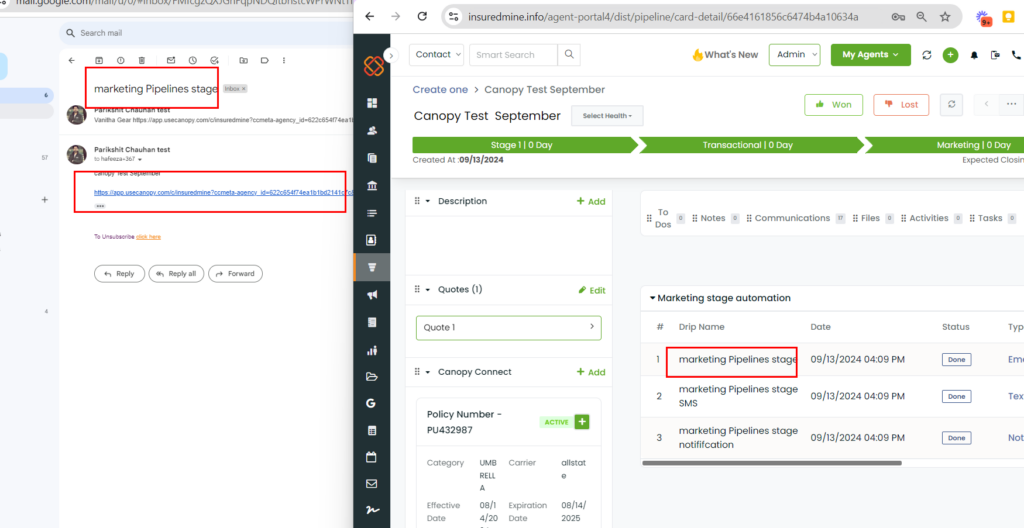Viewport: 1024px width, 528px height.
Task: Forward the email
Action: [235, 274]
